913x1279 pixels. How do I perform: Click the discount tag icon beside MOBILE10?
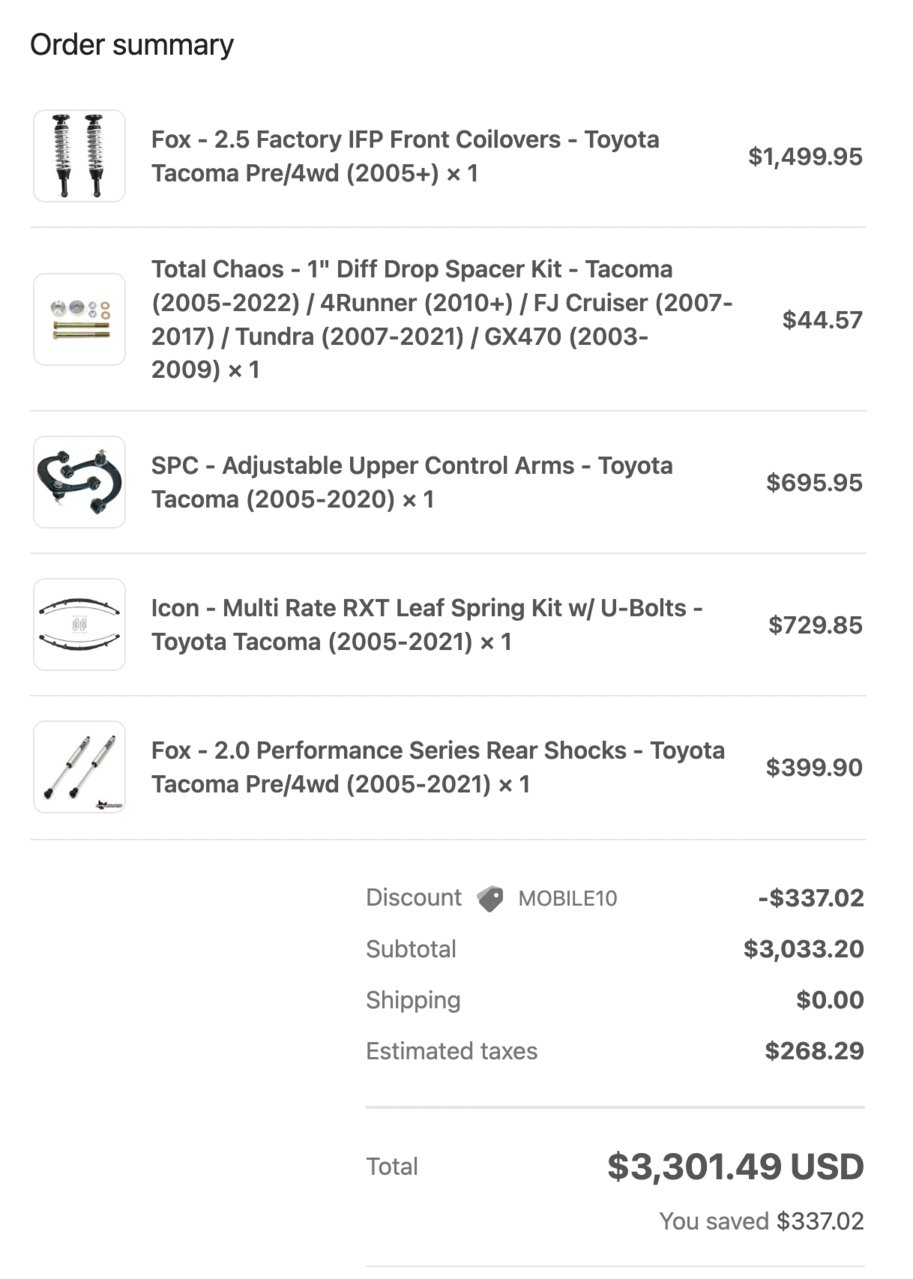point(490,898)
